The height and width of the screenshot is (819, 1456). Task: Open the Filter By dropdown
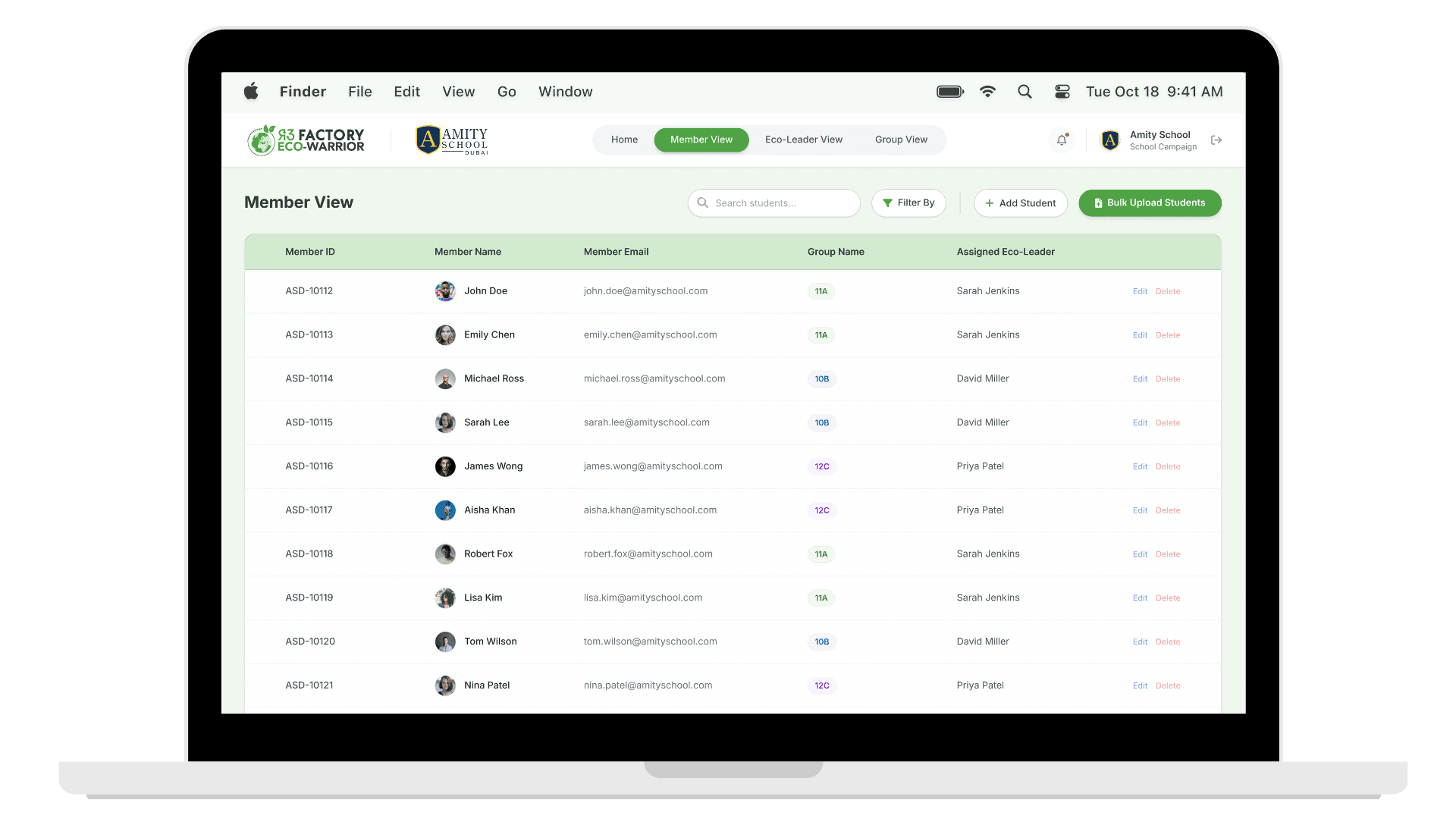(x=908, y=203)
